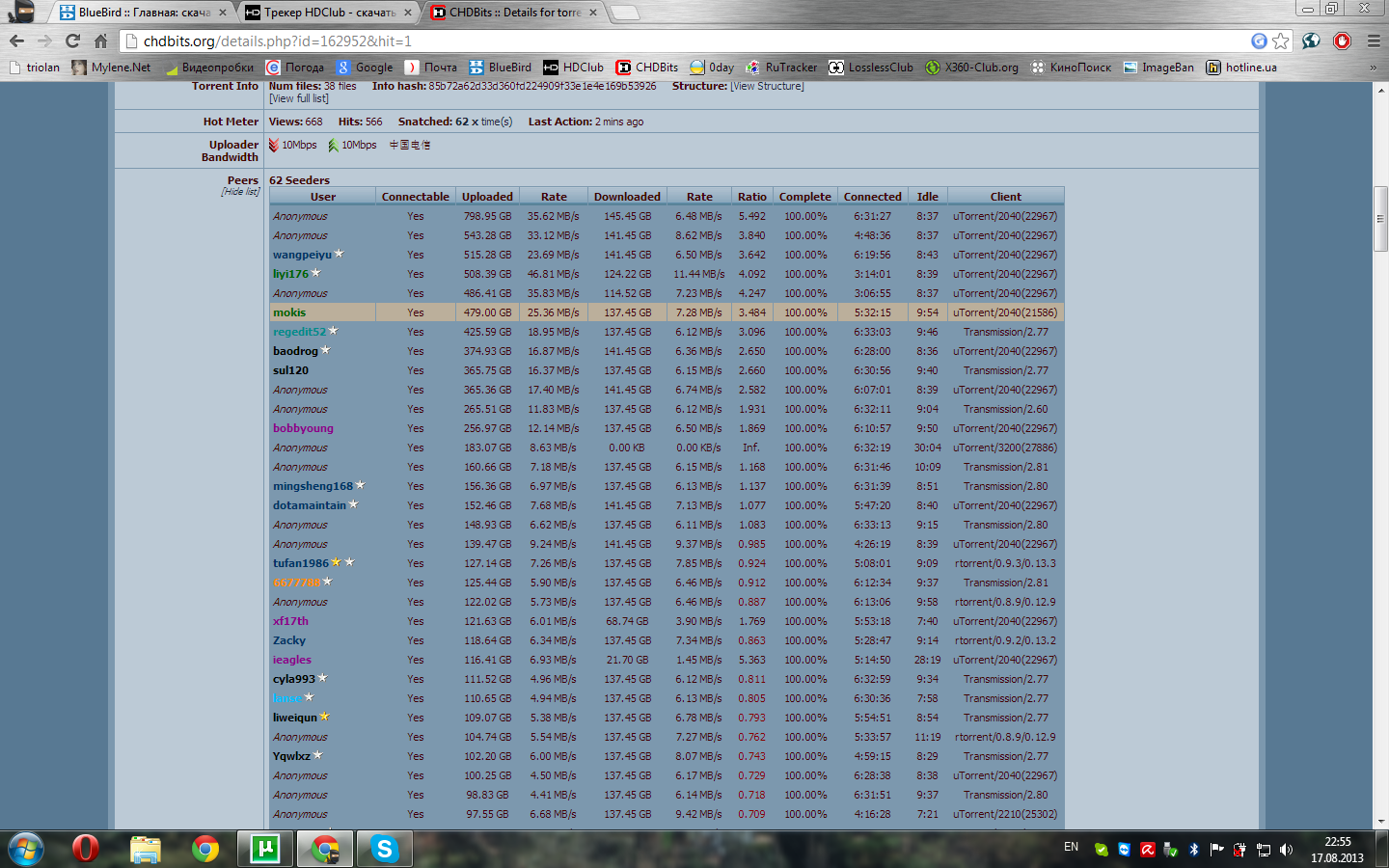
Task: Click View Structure link
Action: 767,86
